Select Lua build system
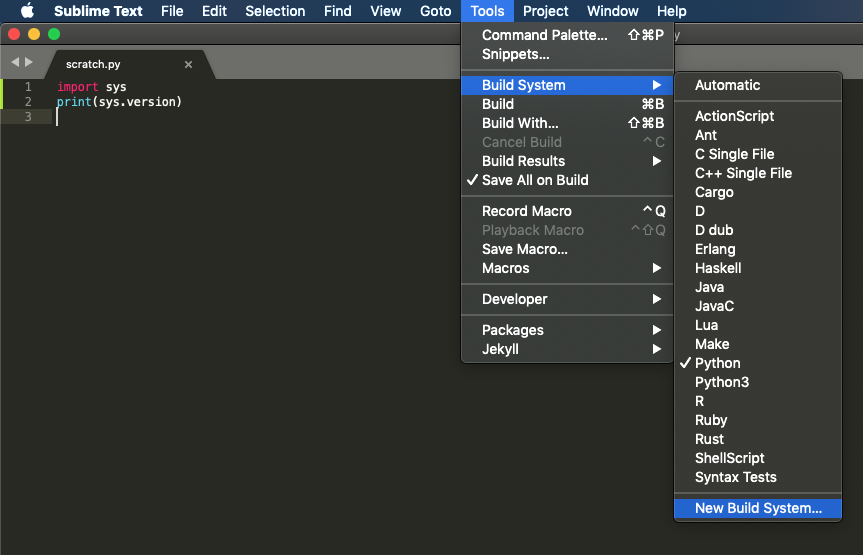 pyautogui.click(x=758, y=325)
